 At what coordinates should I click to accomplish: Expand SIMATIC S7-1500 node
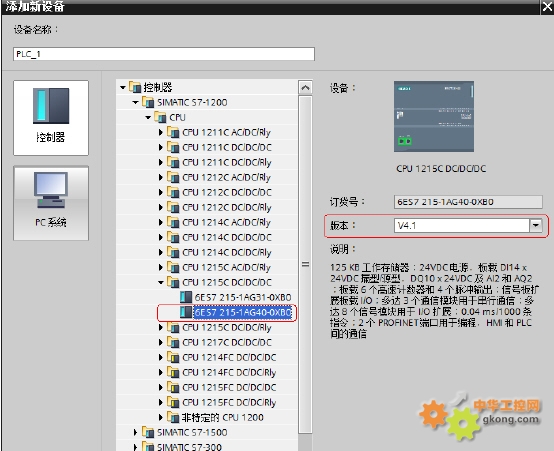(135, 432)
